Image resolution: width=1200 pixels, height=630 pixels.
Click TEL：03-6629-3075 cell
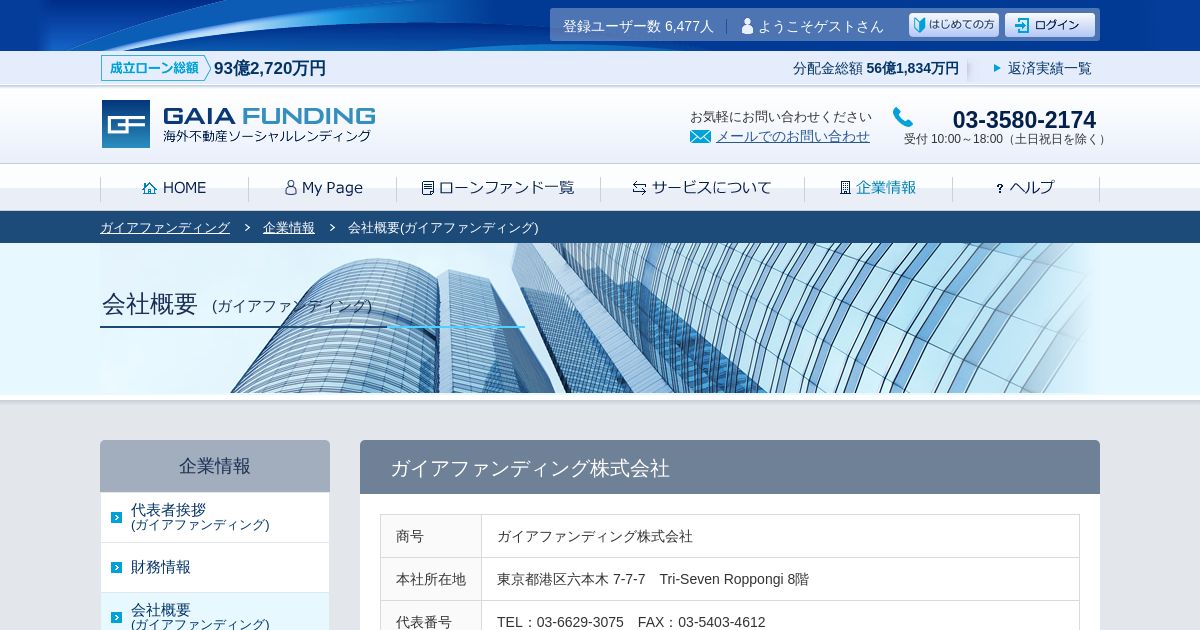780,616
